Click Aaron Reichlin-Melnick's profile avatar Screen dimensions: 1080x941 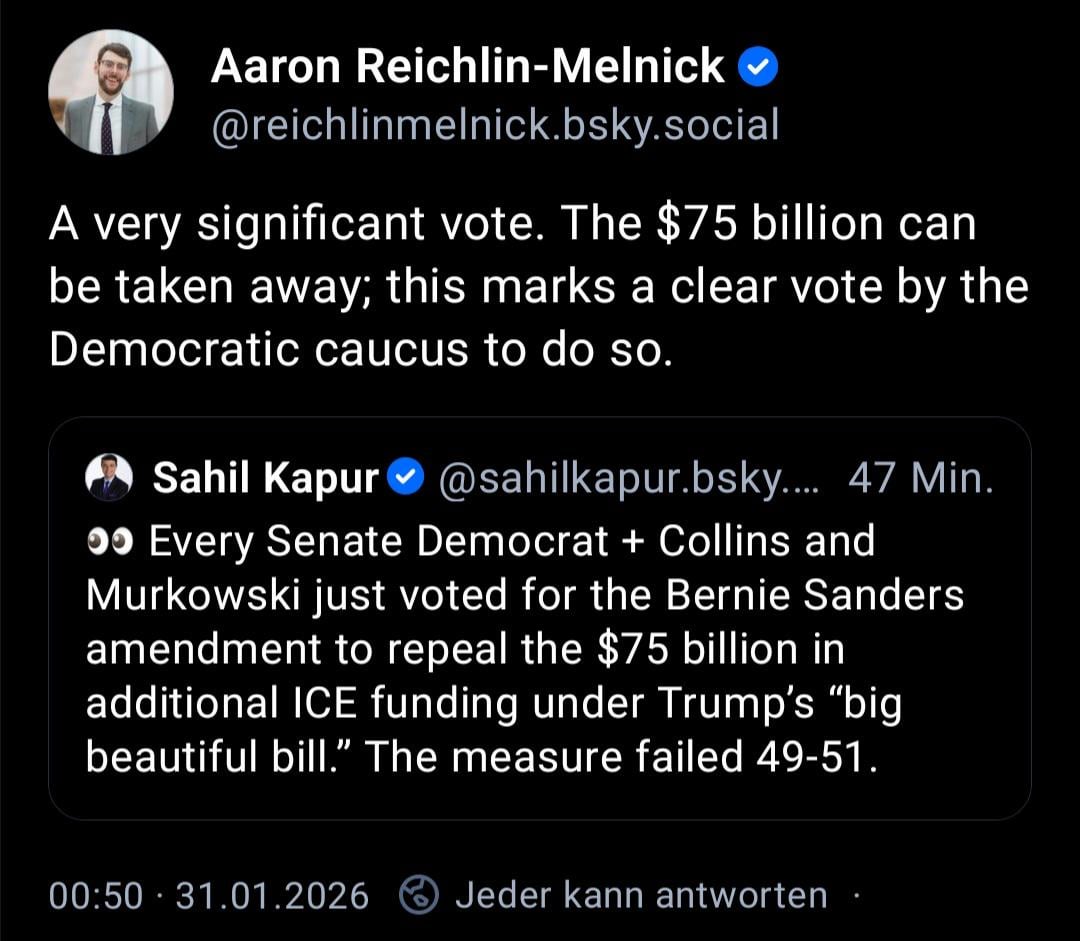[x=111, y=92]
